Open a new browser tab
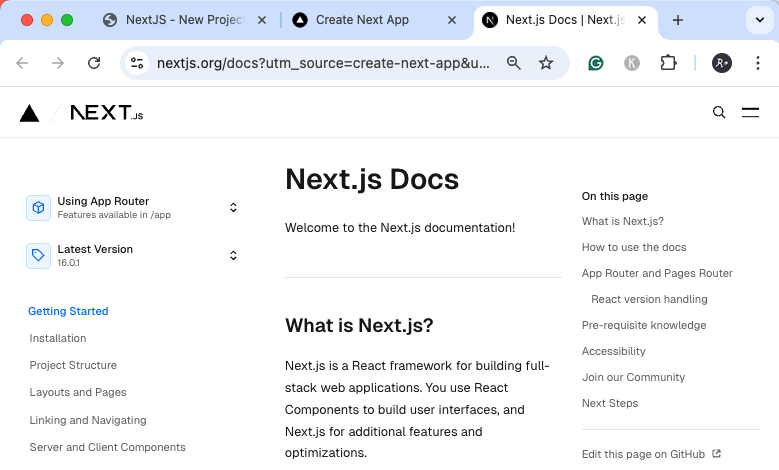779x470 pixels. 678,20
